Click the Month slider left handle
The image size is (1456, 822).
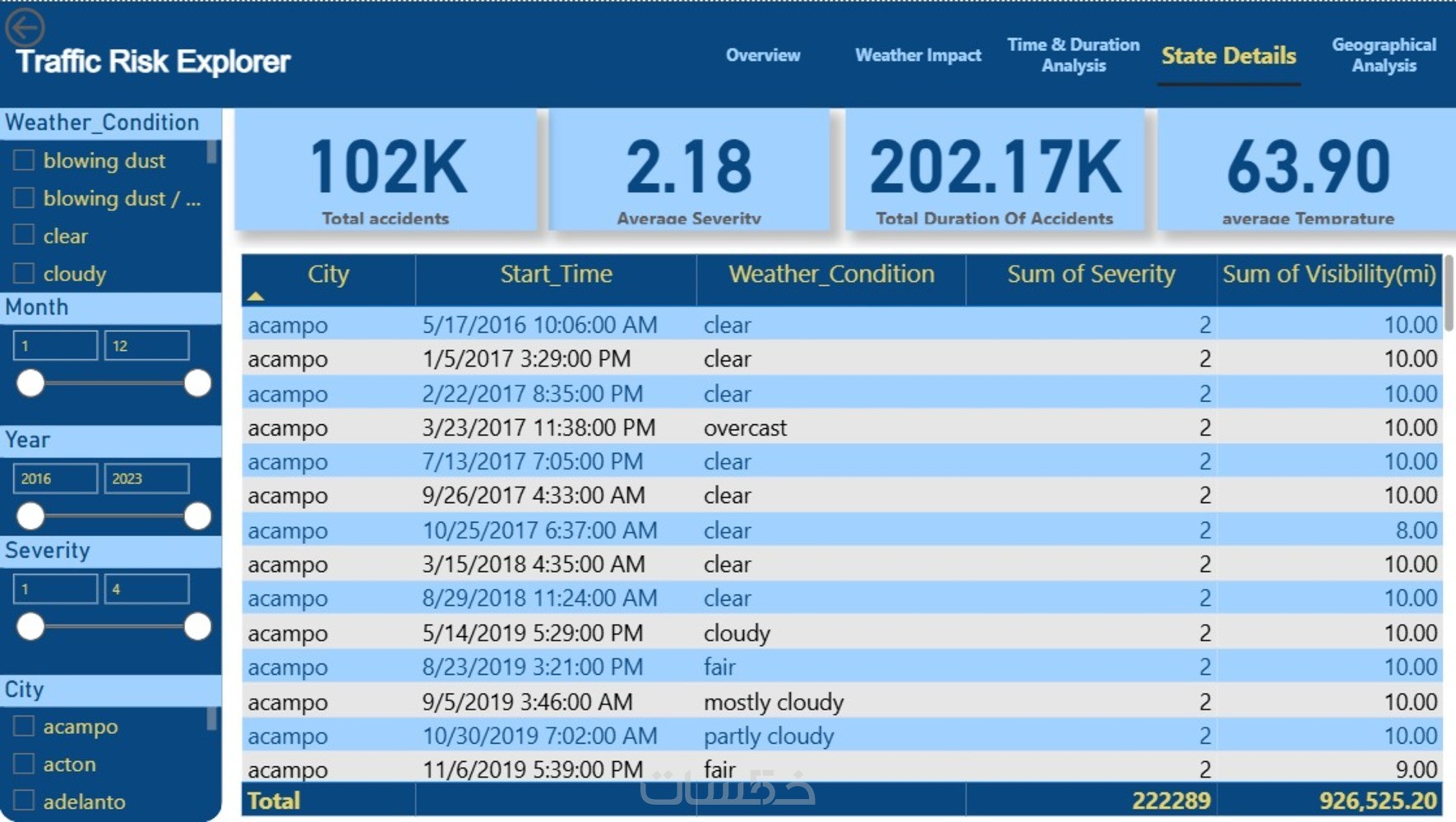click(31, 383)
